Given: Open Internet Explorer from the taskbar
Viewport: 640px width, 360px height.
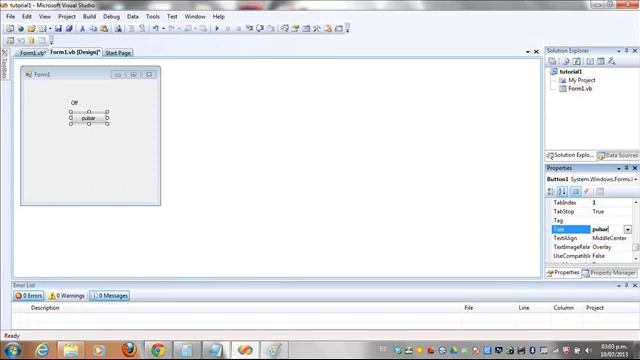Looking at the screenshot, I should [x=42, y=350].
